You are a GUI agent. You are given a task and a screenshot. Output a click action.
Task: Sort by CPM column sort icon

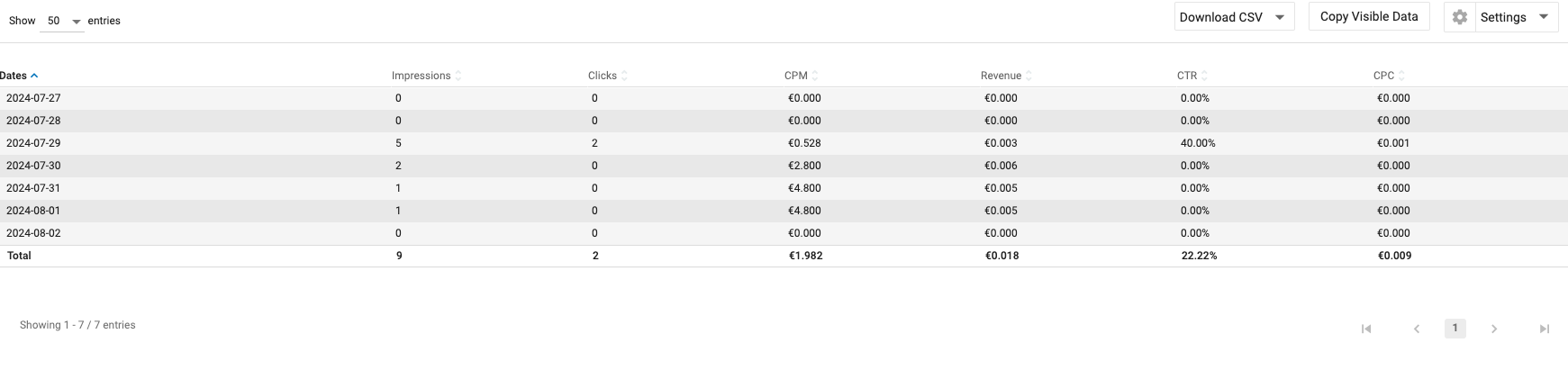[x=815, y=76]
